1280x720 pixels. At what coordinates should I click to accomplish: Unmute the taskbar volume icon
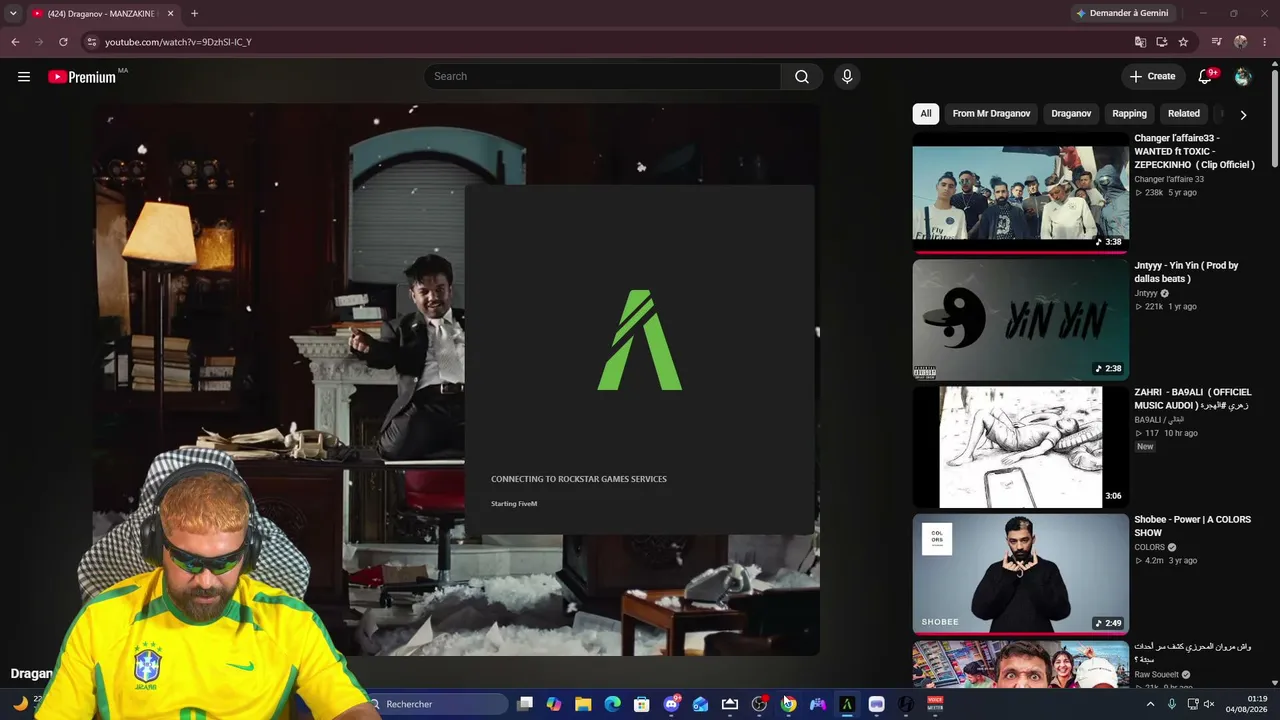coord(1209,704)
